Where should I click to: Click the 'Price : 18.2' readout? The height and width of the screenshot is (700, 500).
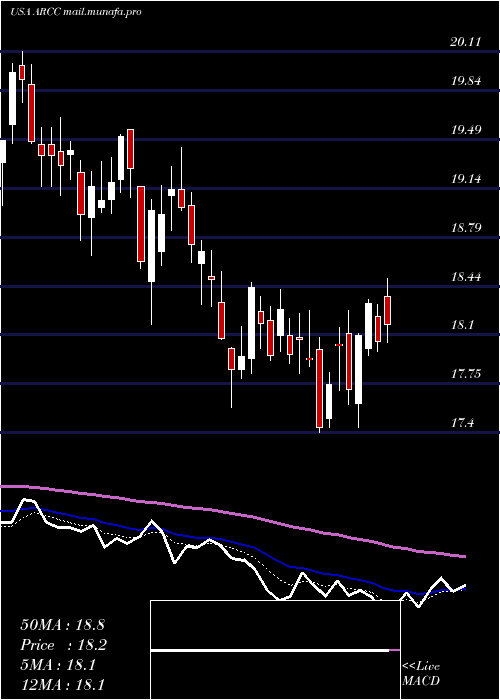(x=64, y=645)
